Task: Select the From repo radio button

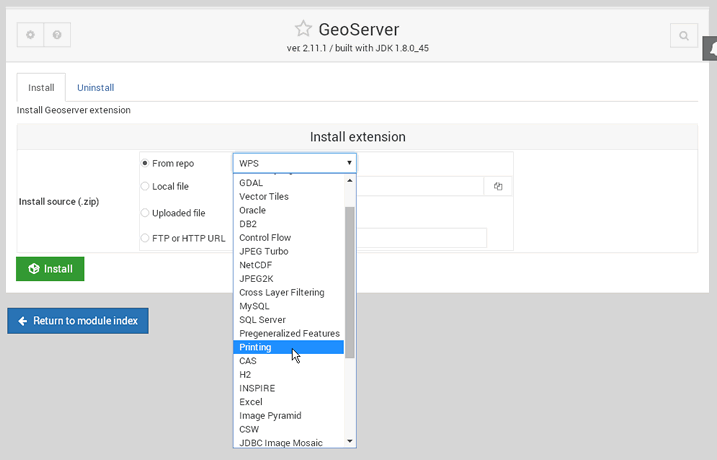Action: tap(145, 163)
